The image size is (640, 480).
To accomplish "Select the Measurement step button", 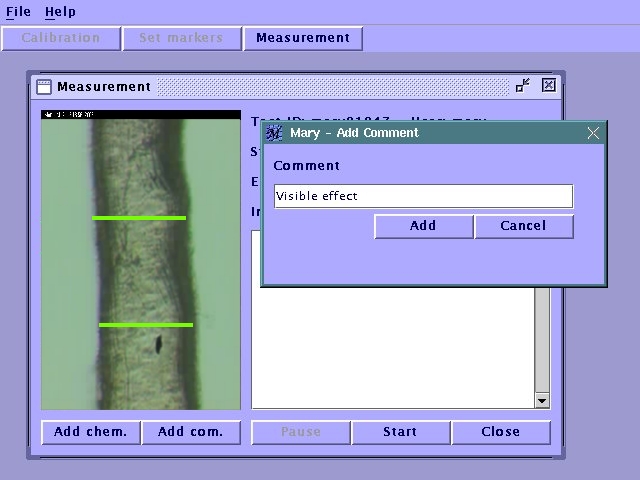I will [303, 38].
